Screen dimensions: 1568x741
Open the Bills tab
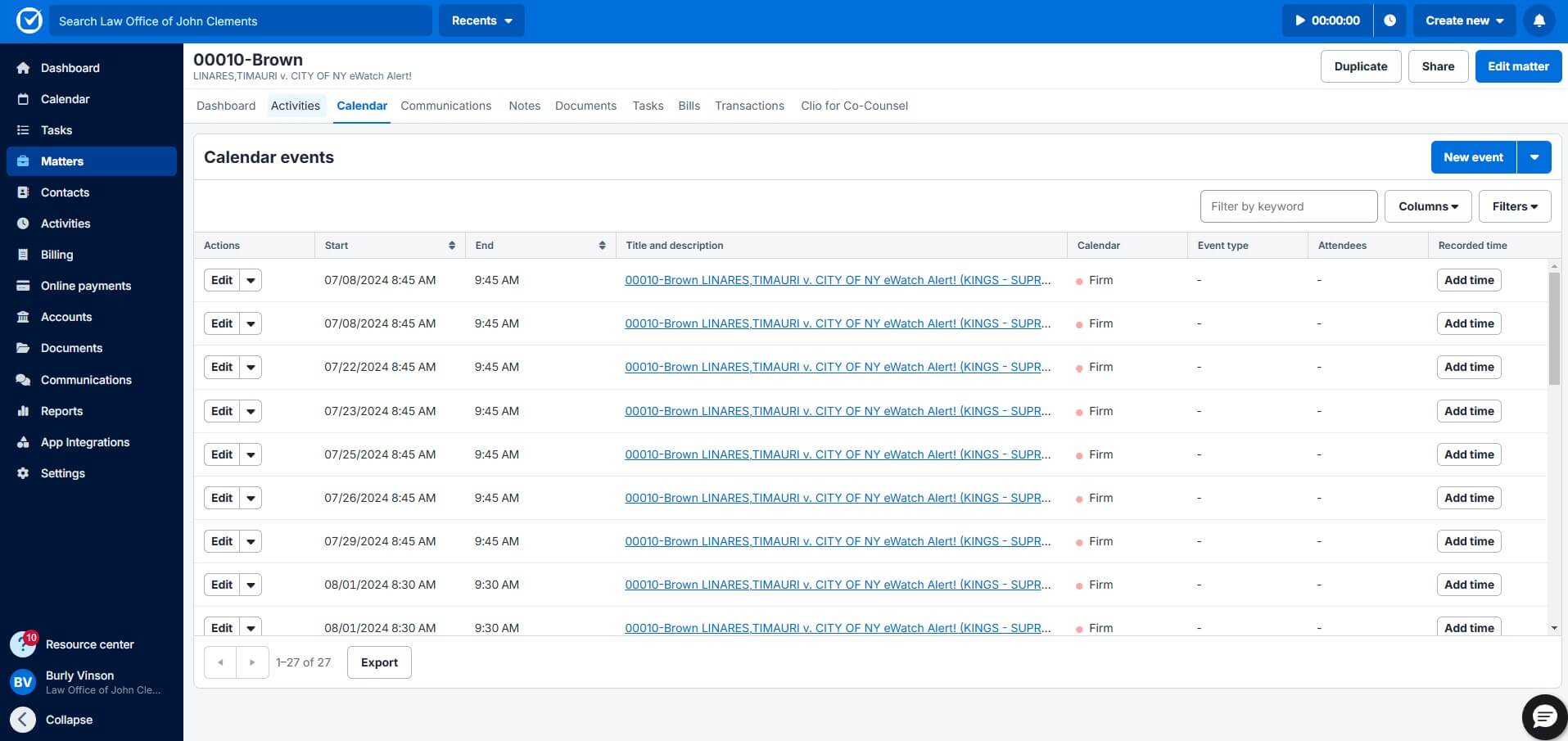click(x=689, y=106)
